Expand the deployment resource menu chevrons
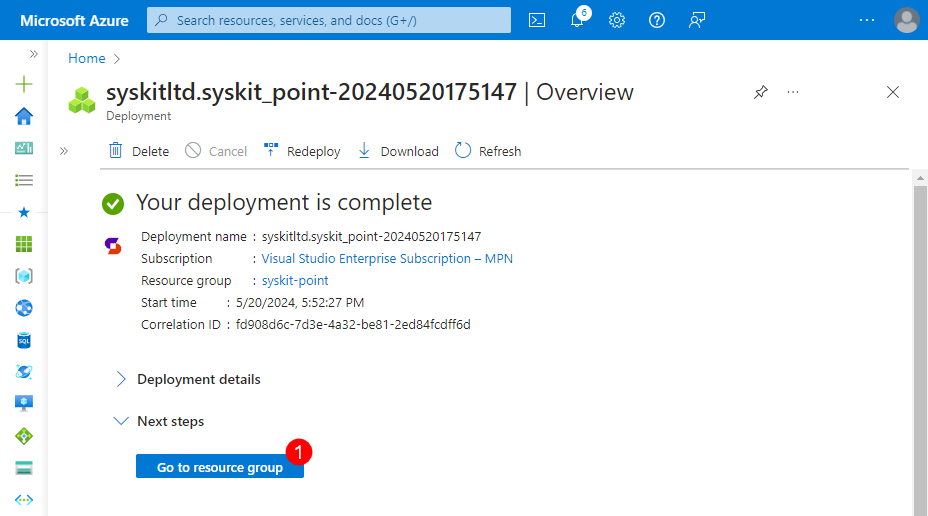 click(x=64, y=151)
